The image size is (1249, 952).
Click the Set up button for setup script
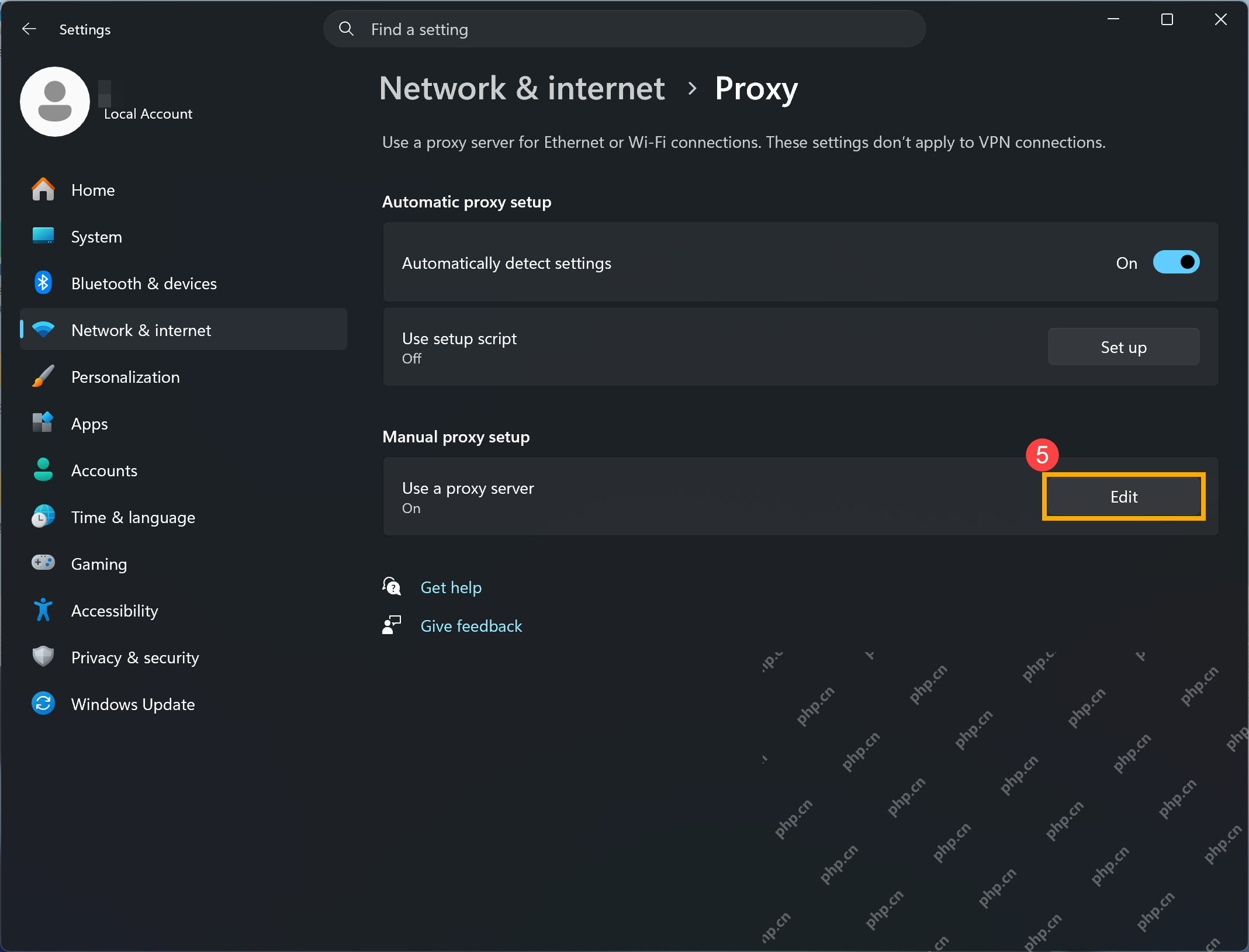pos(1123,347)
